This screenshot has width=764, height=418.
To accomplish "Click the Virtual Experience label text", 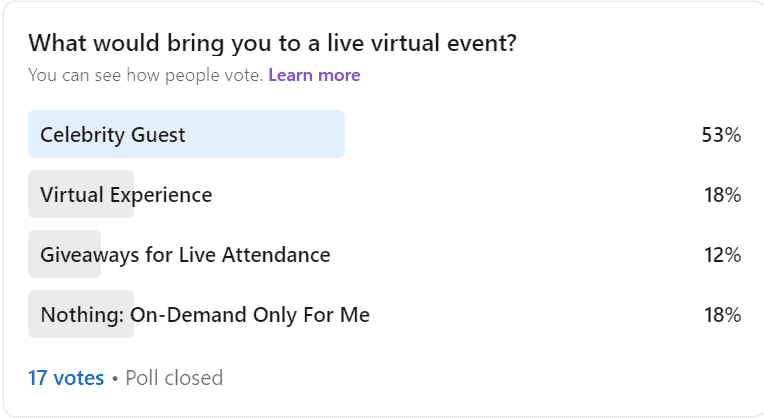I will (x=126, y=195).
